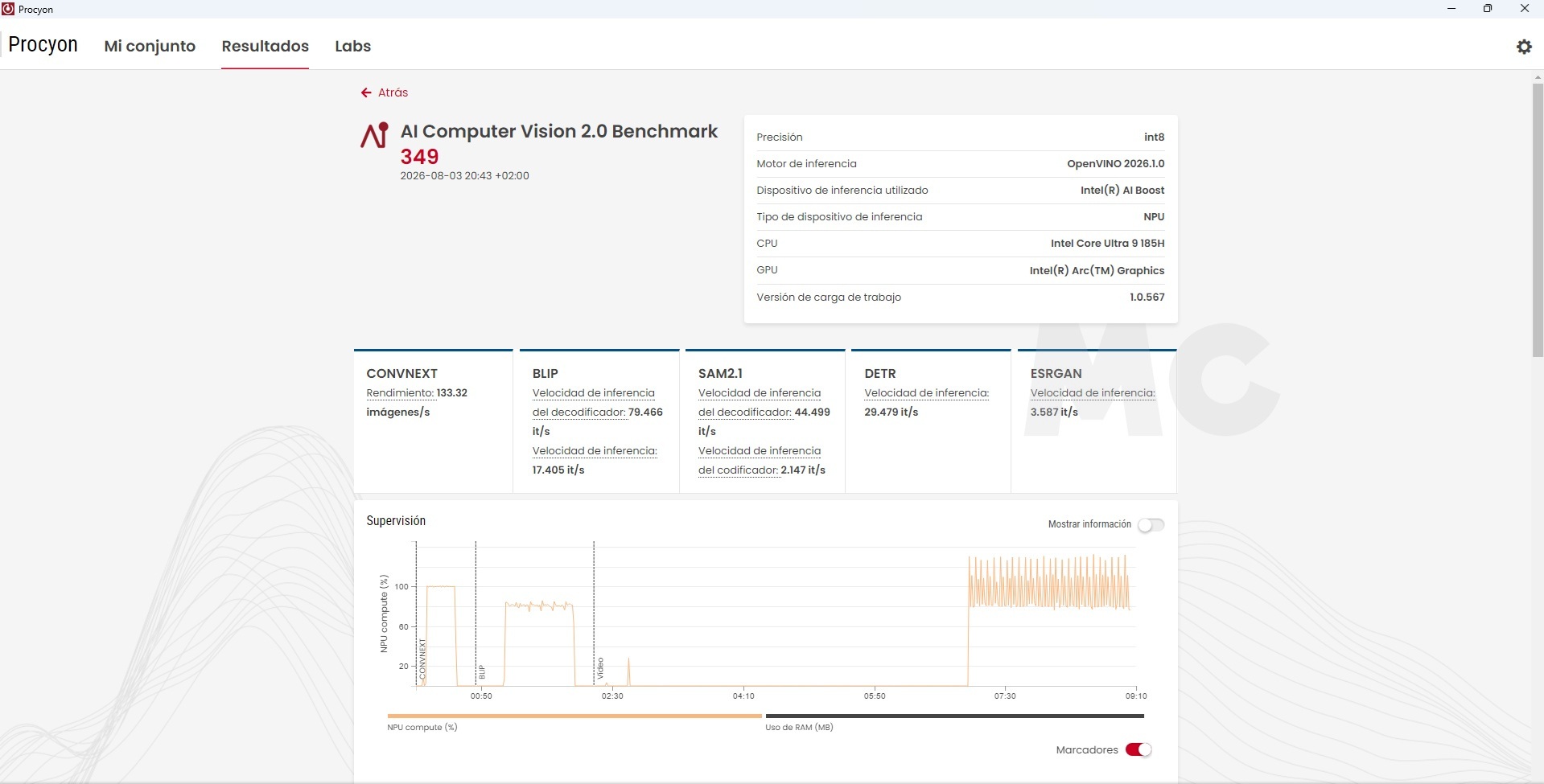Viewport: 1544px width, 784px height.
Task: Select the NPU compute (%) chart bar
Action: tap(574, 716)
